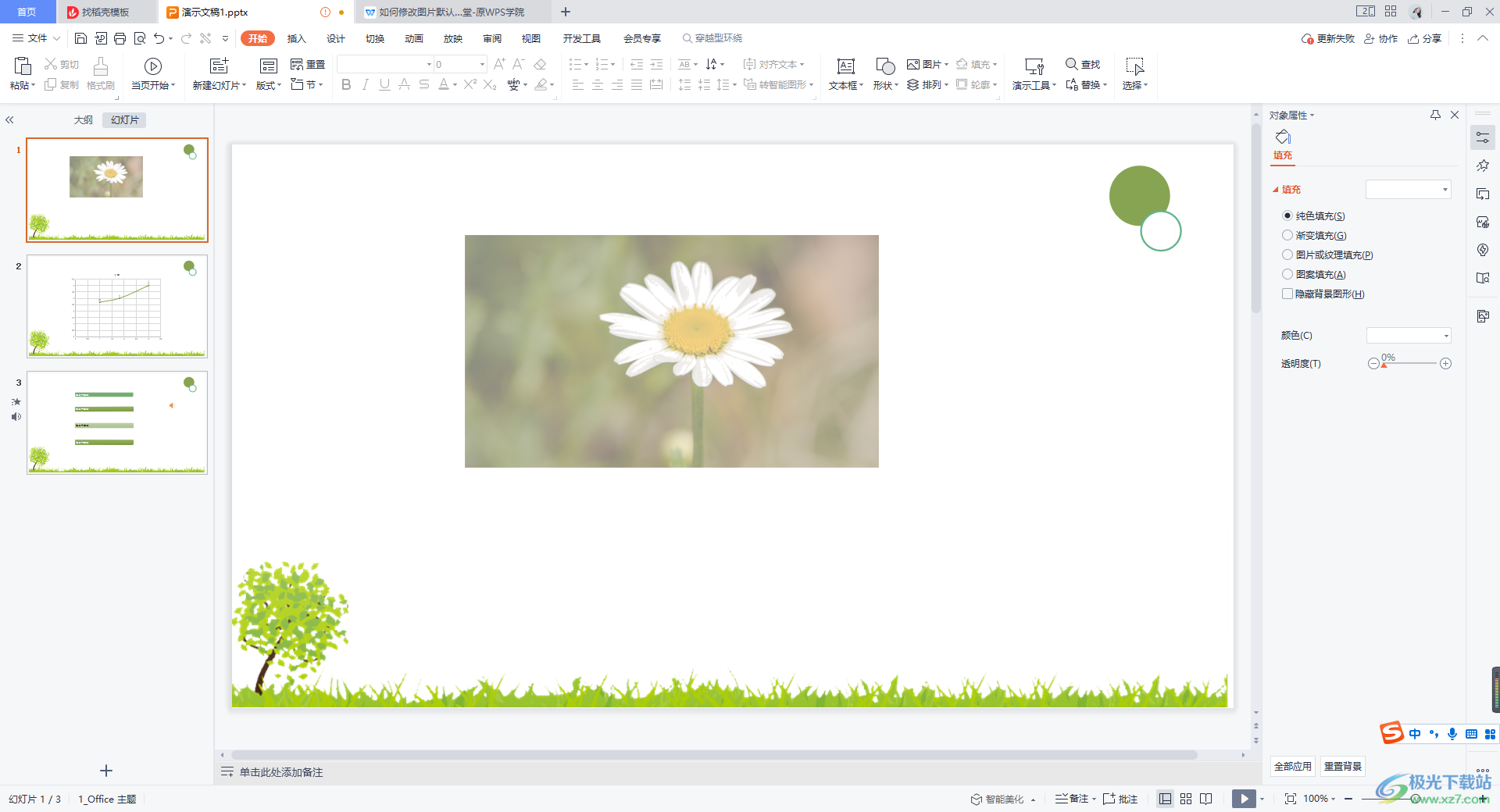Click the Select cursor icon
Image resolution: width=1500 pixels, height=812 pixels.
(x=1135, y=66)
